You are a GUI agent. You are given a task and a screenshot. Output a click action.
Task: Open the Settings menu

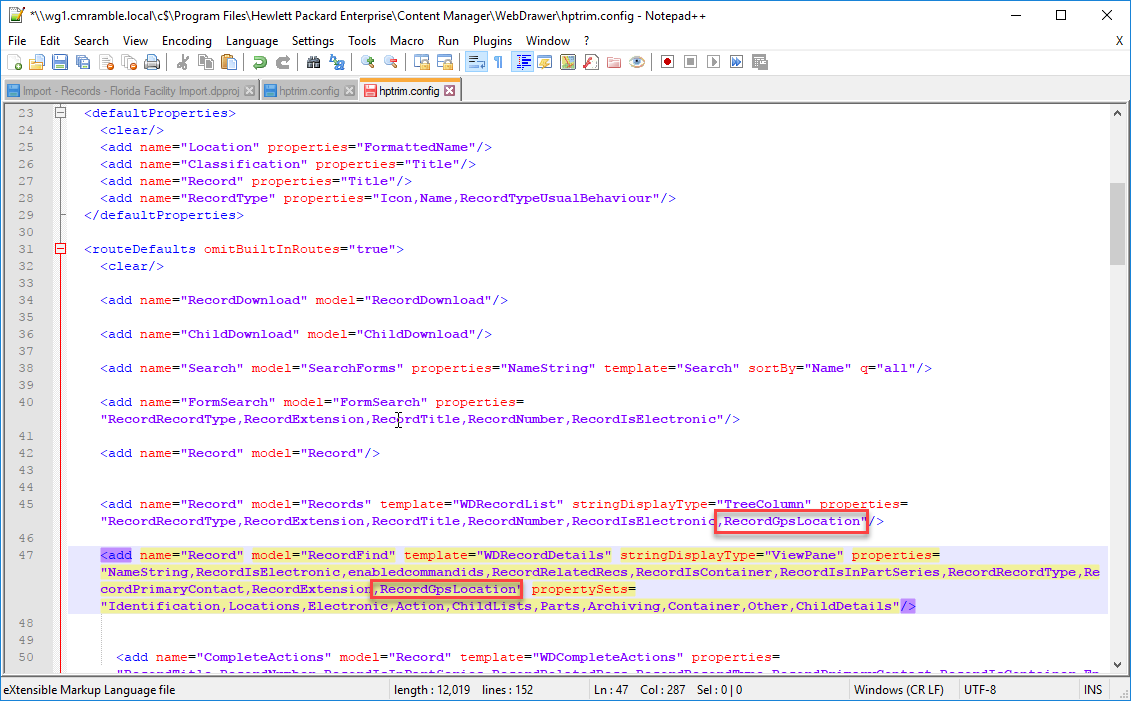(x=312, y=41)
